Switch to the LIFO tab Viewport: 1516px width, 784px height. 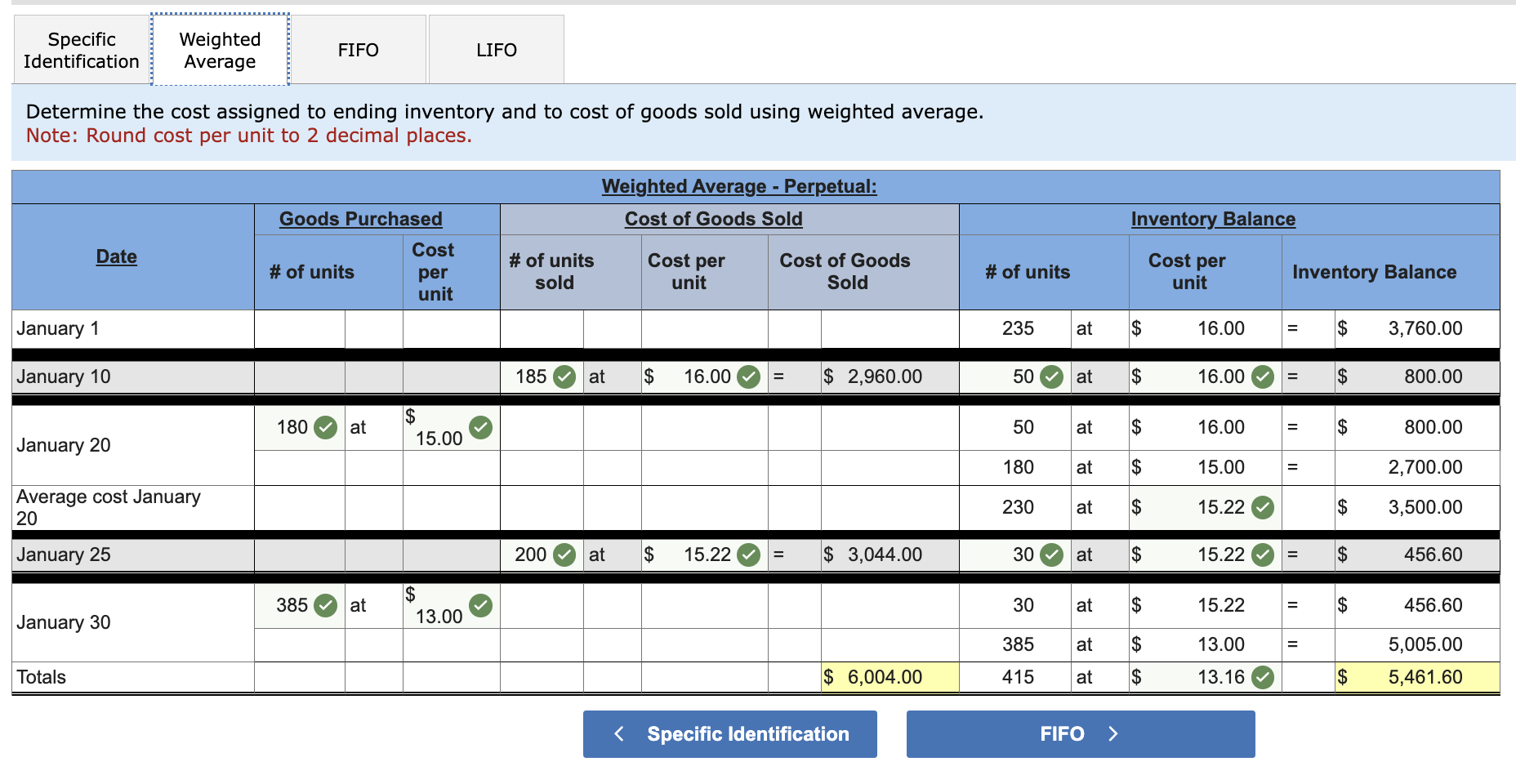[x=497, y=50]
